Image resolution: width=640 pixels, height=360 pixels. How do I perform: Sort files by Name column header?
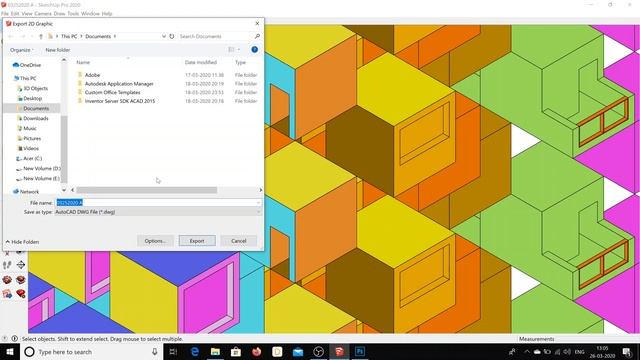[x=83, y=62]
